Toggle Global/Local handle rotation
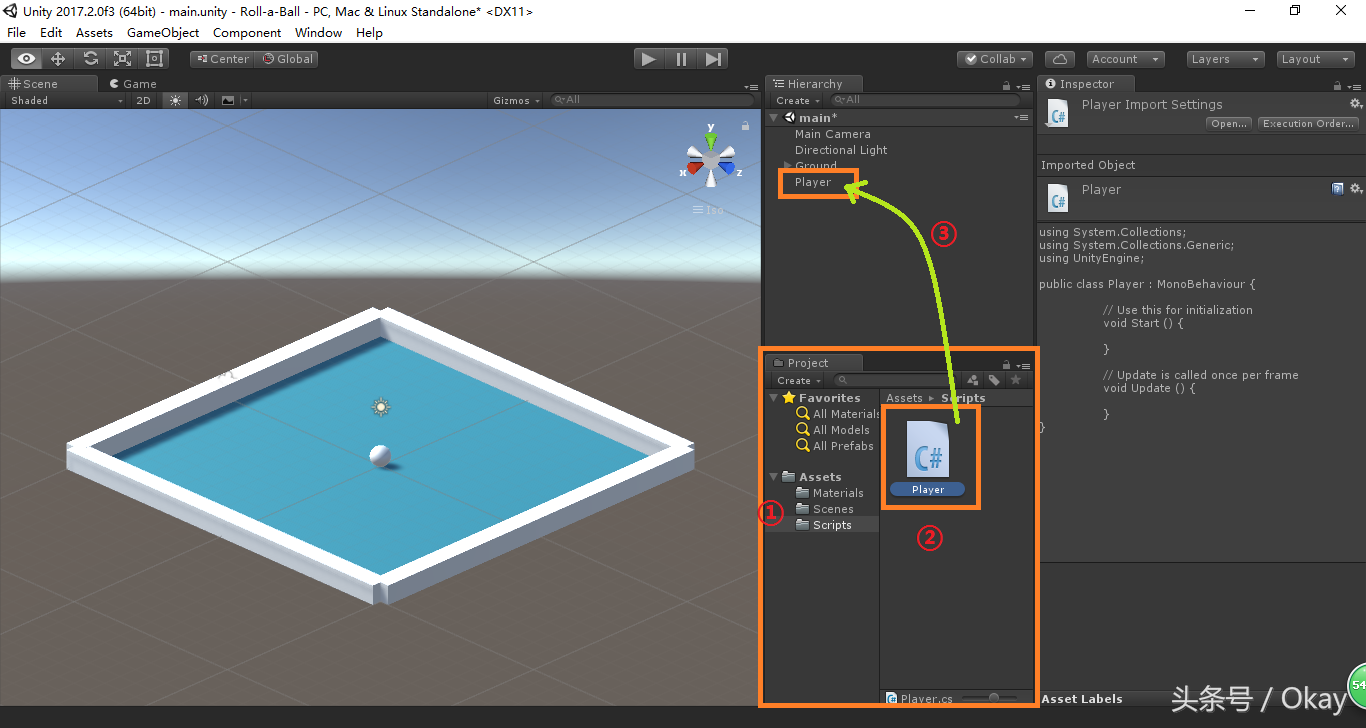 288,59
